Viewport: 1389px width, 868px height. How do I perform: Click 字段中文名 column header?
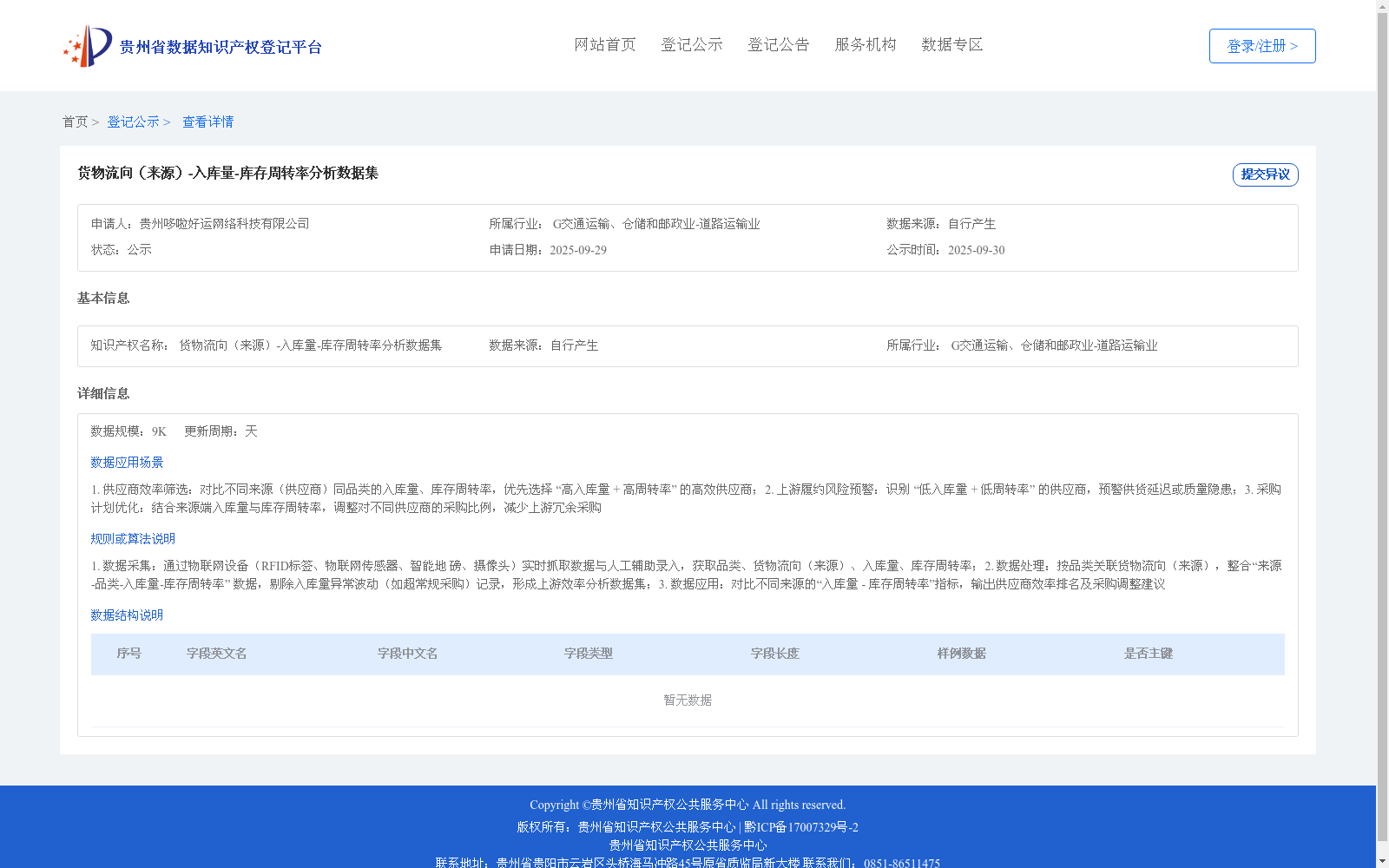(x=408, y=654)
